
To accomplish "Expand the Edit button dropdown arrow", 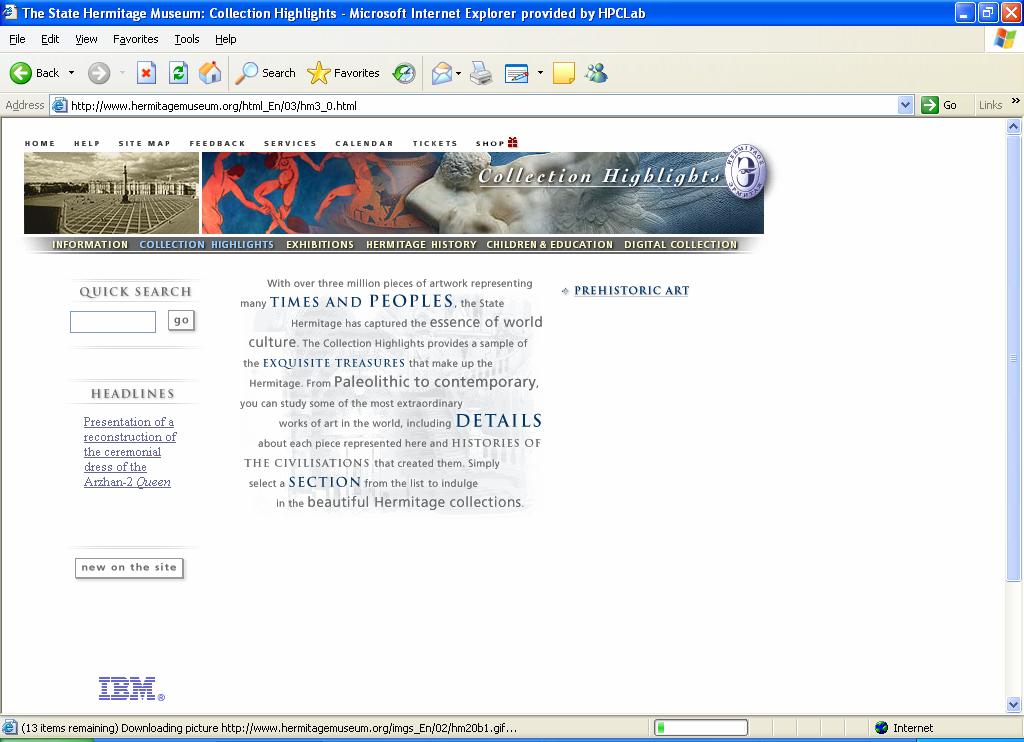I will (x=540, y=73).
